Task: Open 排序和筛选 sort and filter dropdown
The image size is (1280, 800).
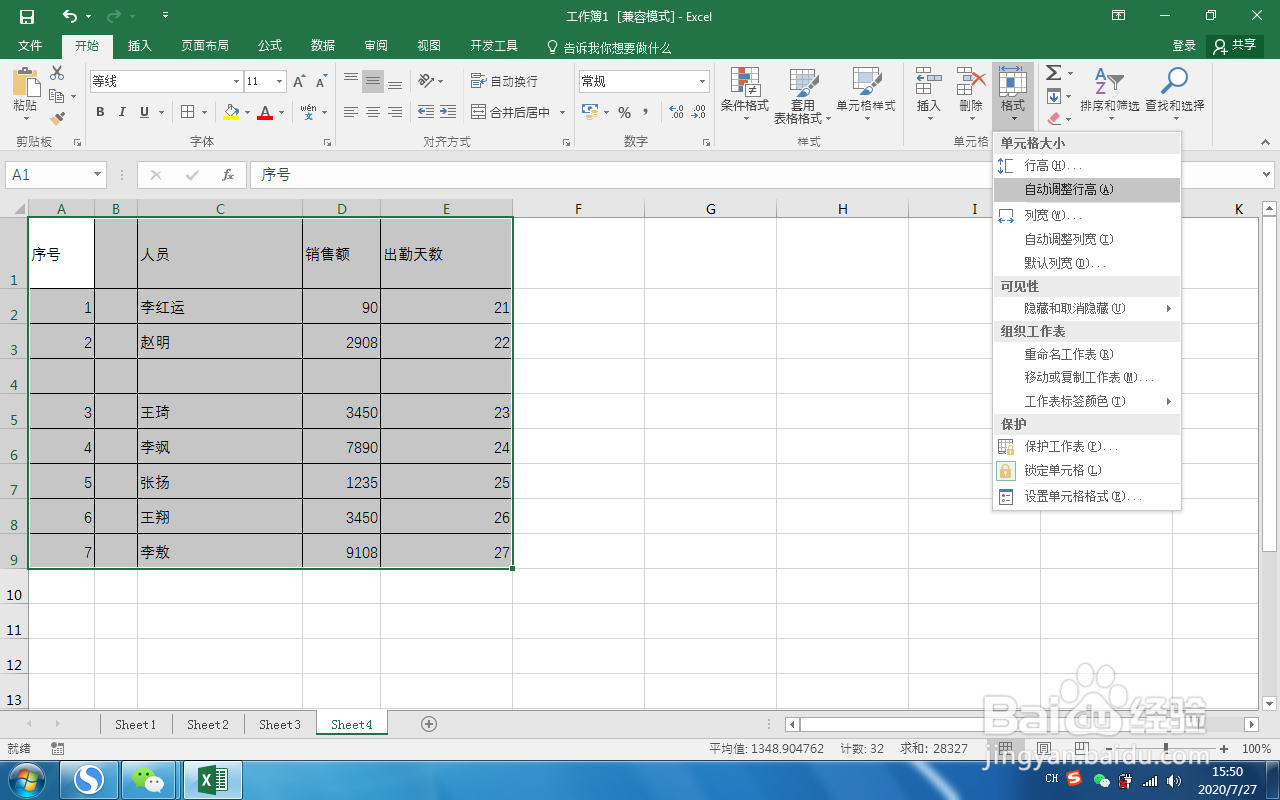Action: pos(1109,96)
